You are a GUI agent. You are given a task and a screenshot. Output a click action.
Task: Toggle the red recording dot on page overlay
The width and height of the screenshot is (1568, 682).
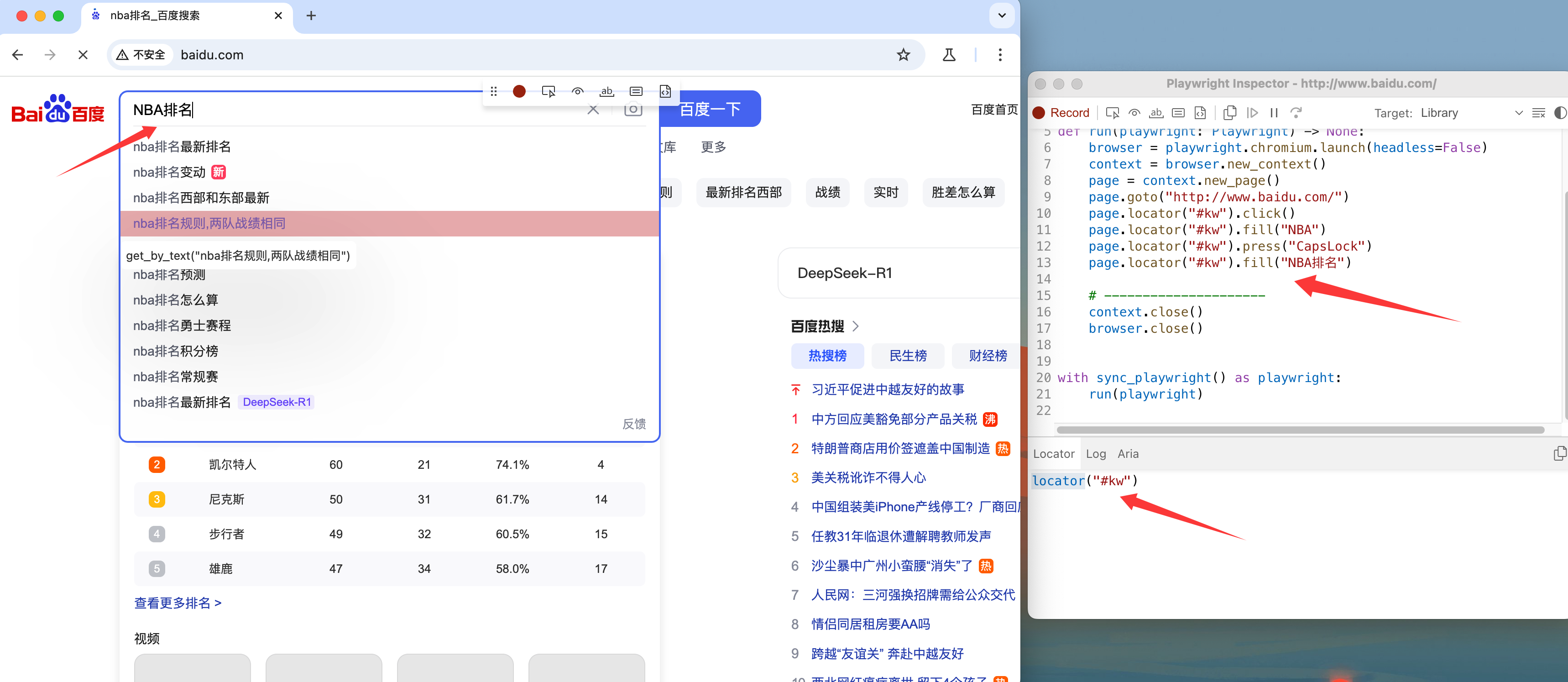519,91
